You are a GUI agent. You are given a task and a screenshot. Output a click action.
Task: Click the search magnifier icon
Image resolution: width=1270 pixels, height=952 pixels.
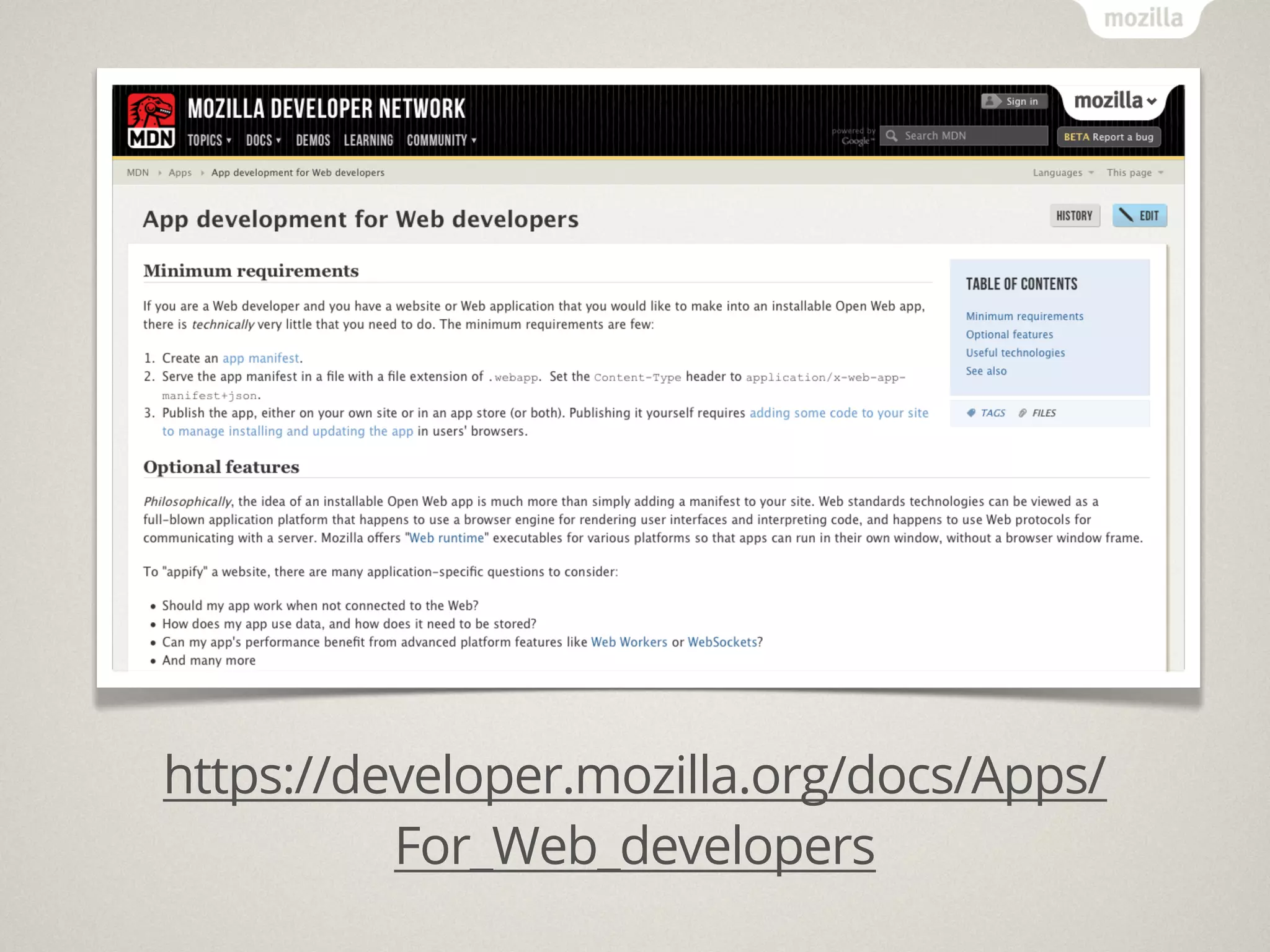[892, 135]
